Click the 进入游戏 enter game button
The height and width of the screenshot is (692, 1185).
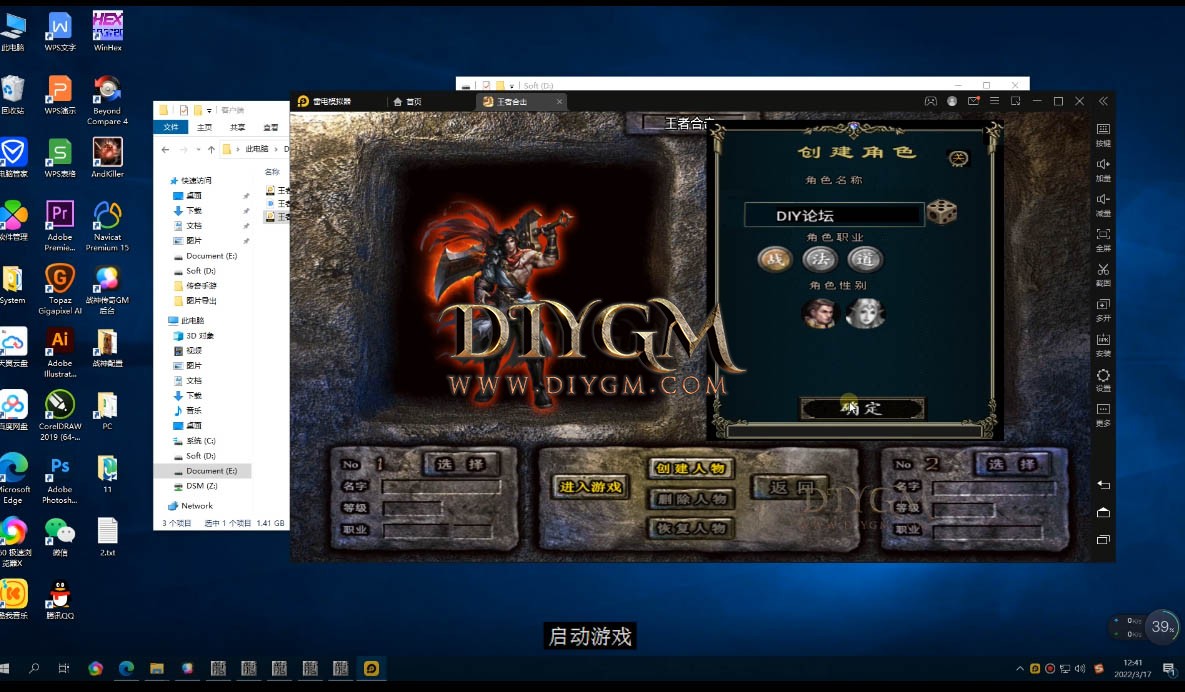tap(590, 487)
